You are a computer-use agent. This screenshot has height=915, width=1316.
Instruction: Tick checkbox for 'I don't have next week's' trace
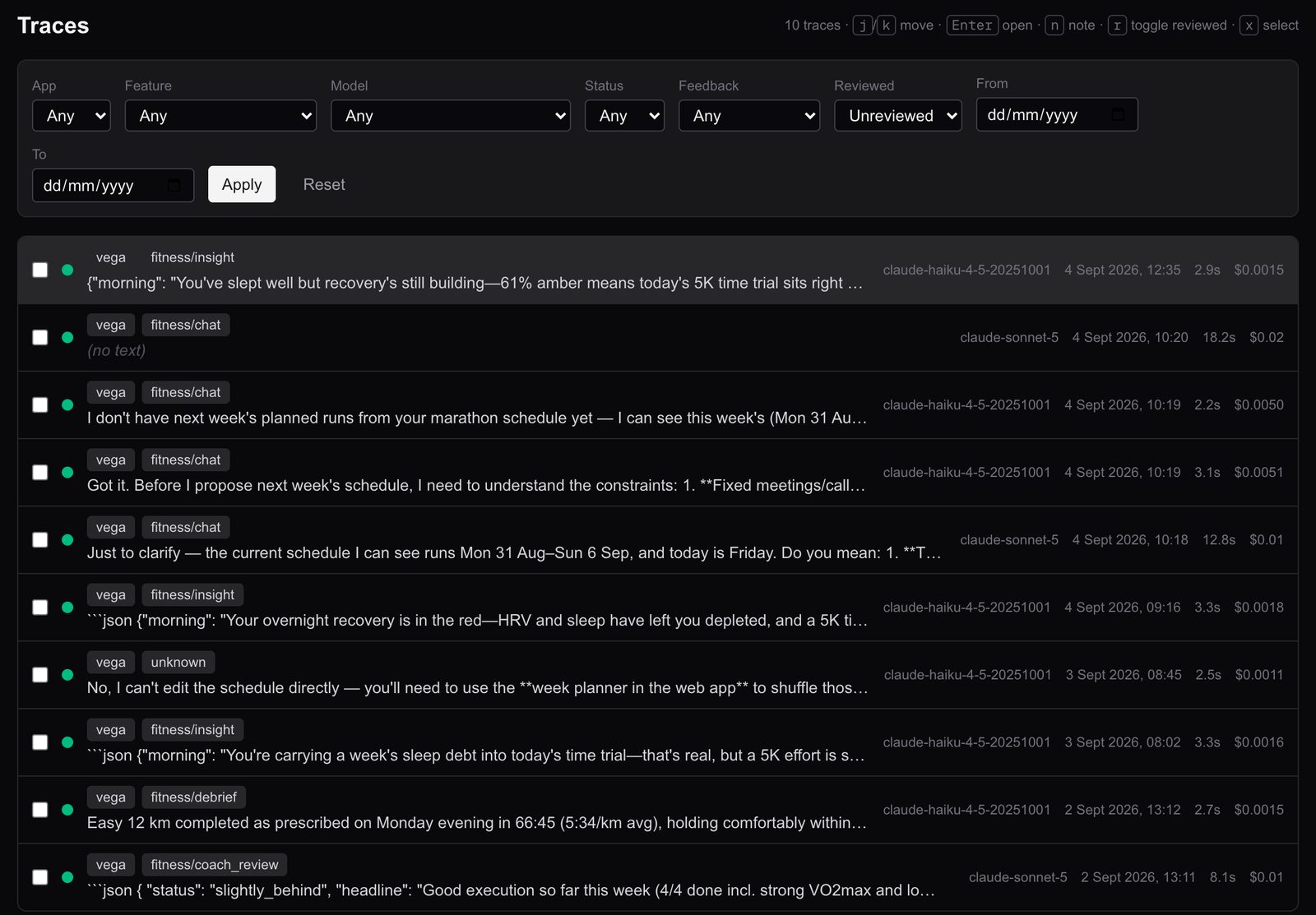click(x=39, y=404)
